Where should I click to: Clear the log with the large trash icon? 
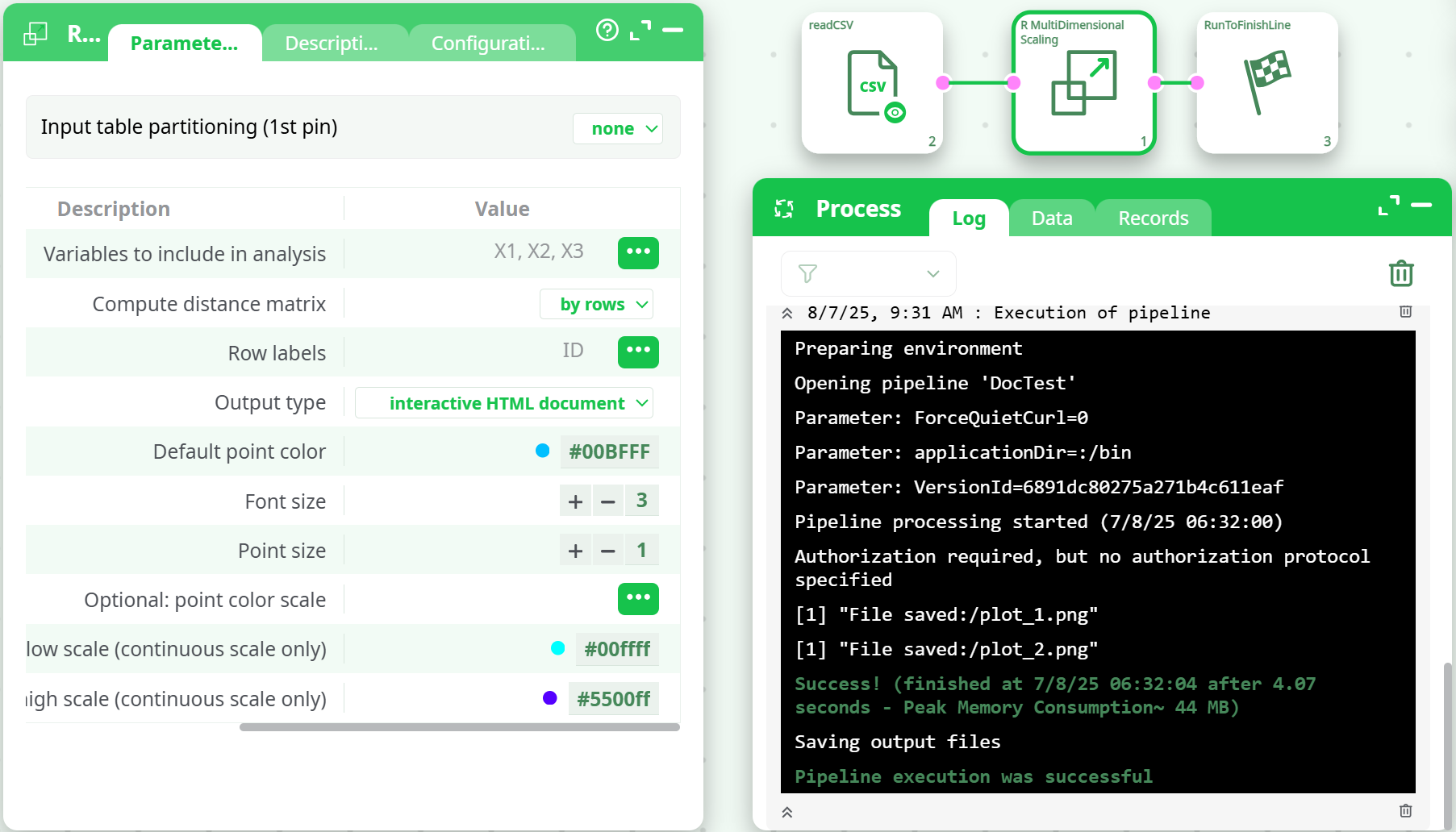[1401, 273]
